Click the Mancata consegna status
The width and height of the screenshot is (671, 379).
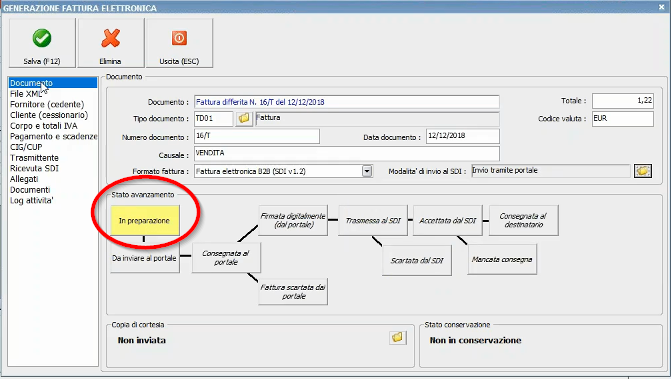click(x=502, y=259)
